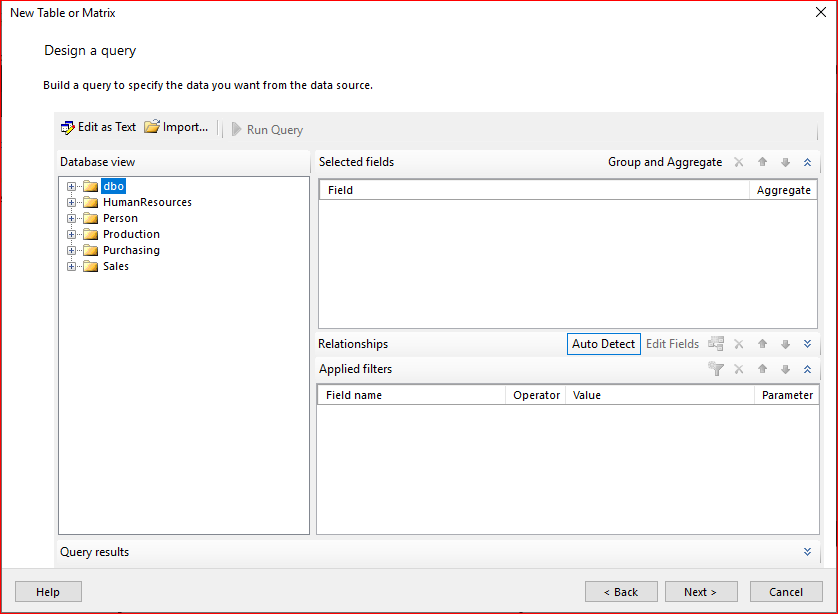Expand the HumanResources tree node
838x614 pixels.
pyautogui.click(x=72, y=202)
